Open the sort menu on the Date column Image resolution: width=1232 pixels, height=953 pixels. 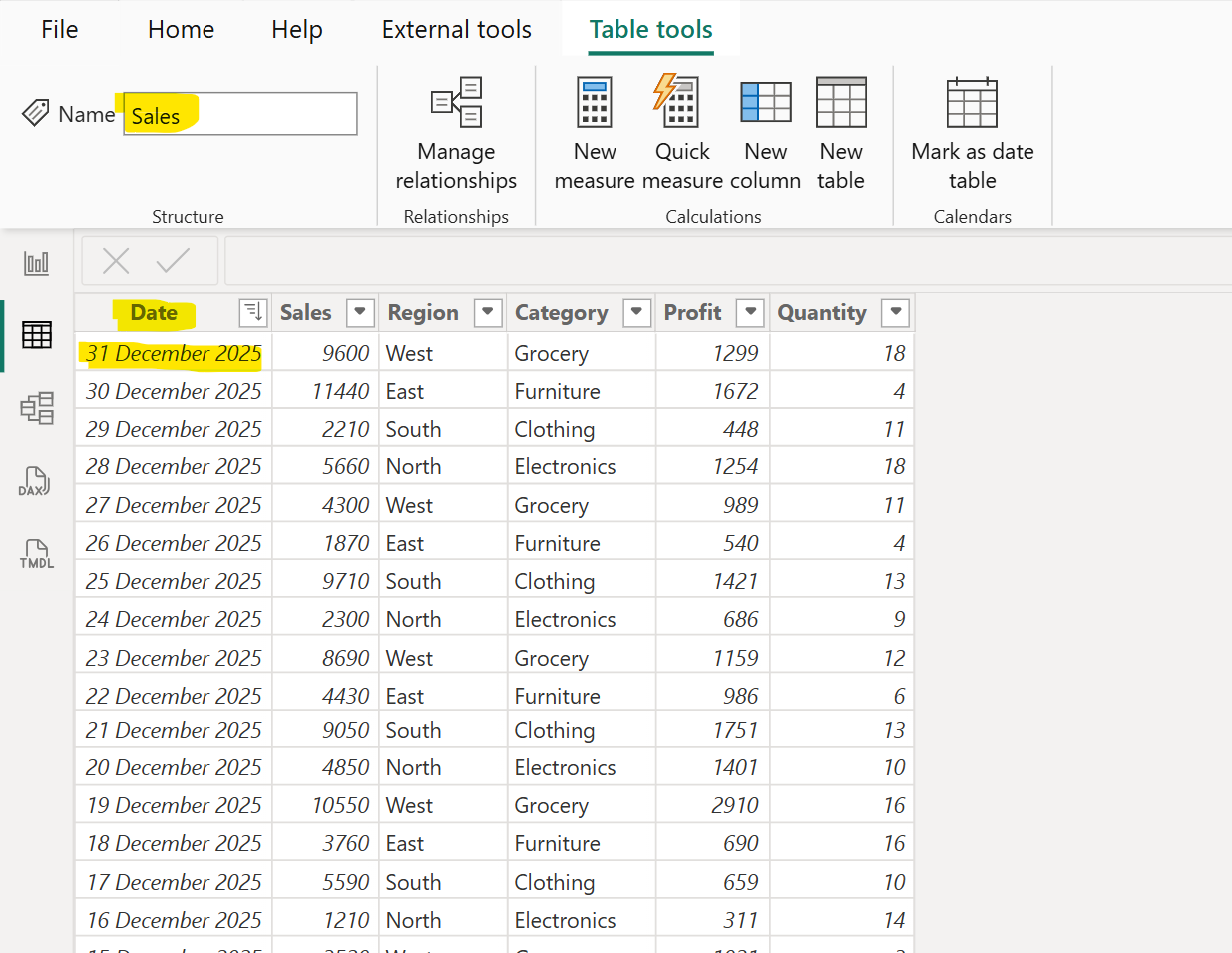pos(252,312)
